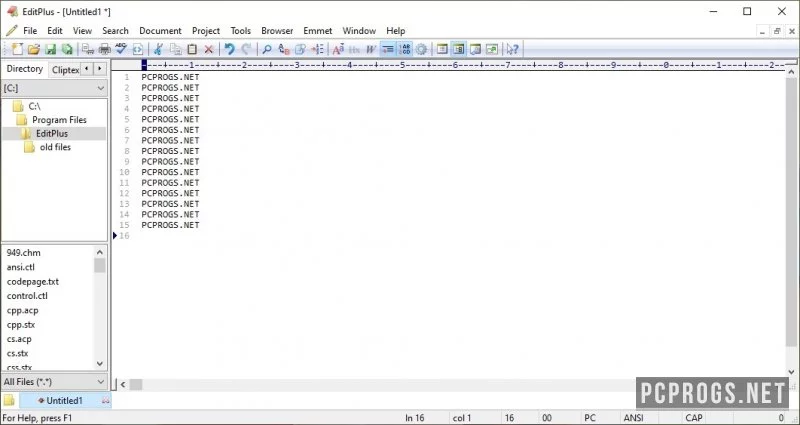Click the View in Browser toolbar icon

138,49
